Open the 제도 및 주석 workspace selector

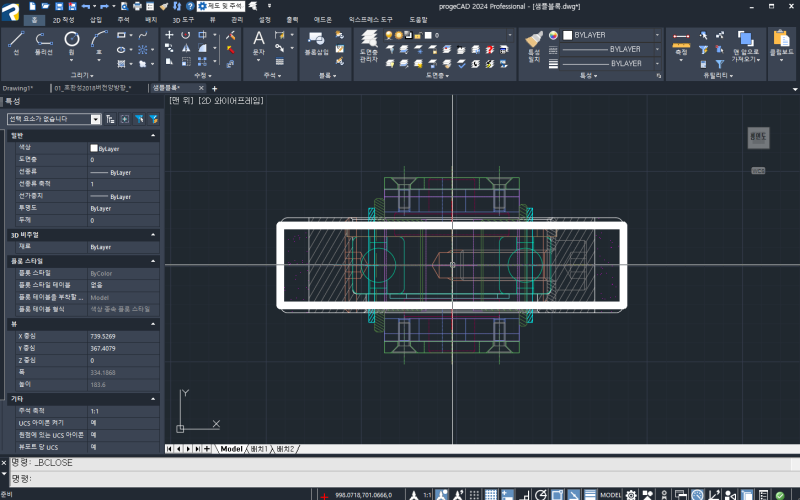click(x=221, y=6)
